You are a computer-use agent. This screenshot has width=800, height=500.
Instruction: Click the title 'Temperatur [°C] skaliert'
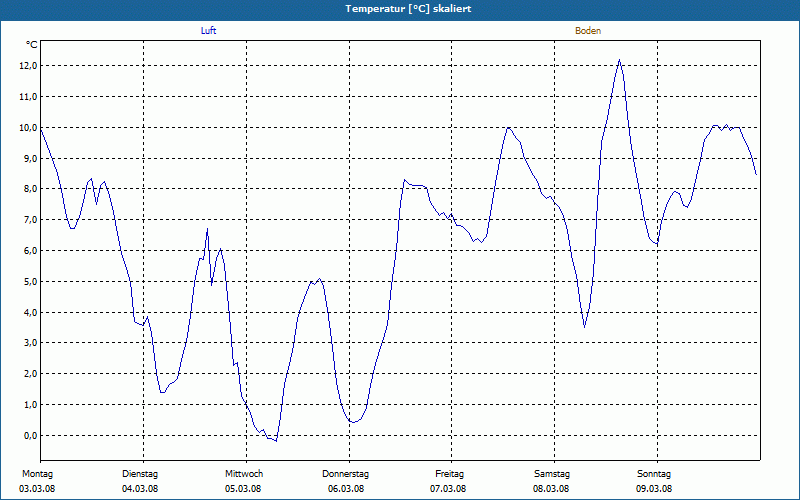[x=408, y=9]
